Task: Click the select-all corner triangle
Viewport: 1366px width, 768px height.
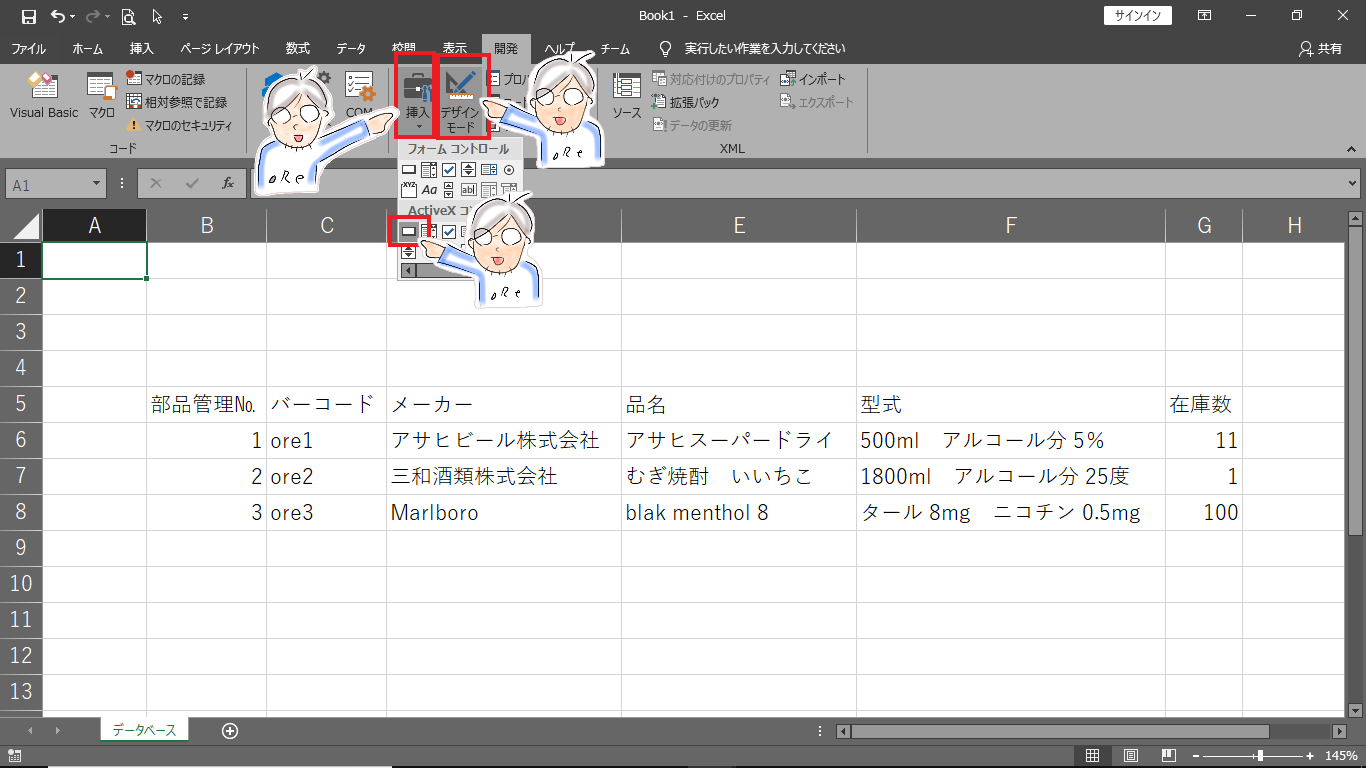Action: pos(27,226)
